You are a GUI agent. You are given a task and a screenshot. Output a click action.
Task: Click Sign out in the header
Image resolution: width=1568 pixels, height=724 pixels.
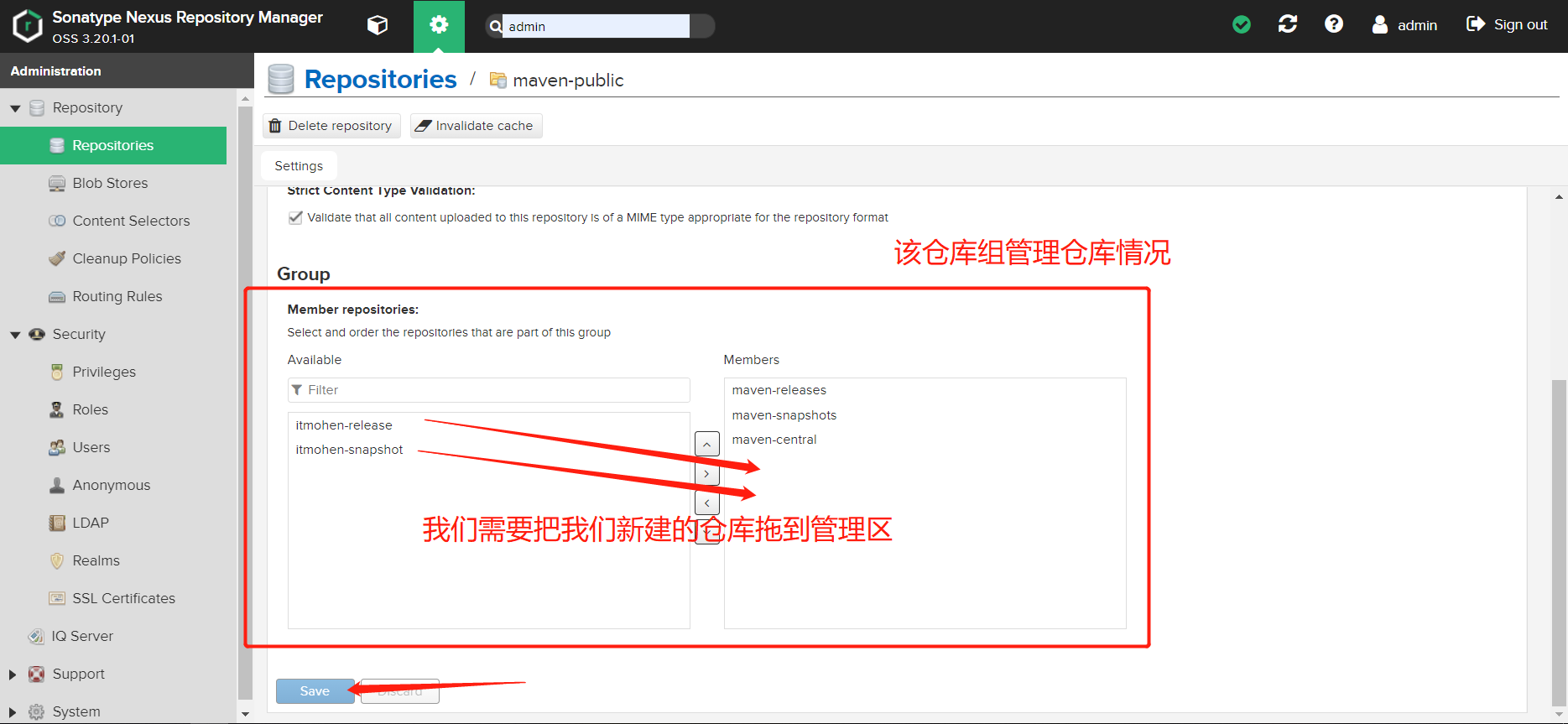point(1507,25)
